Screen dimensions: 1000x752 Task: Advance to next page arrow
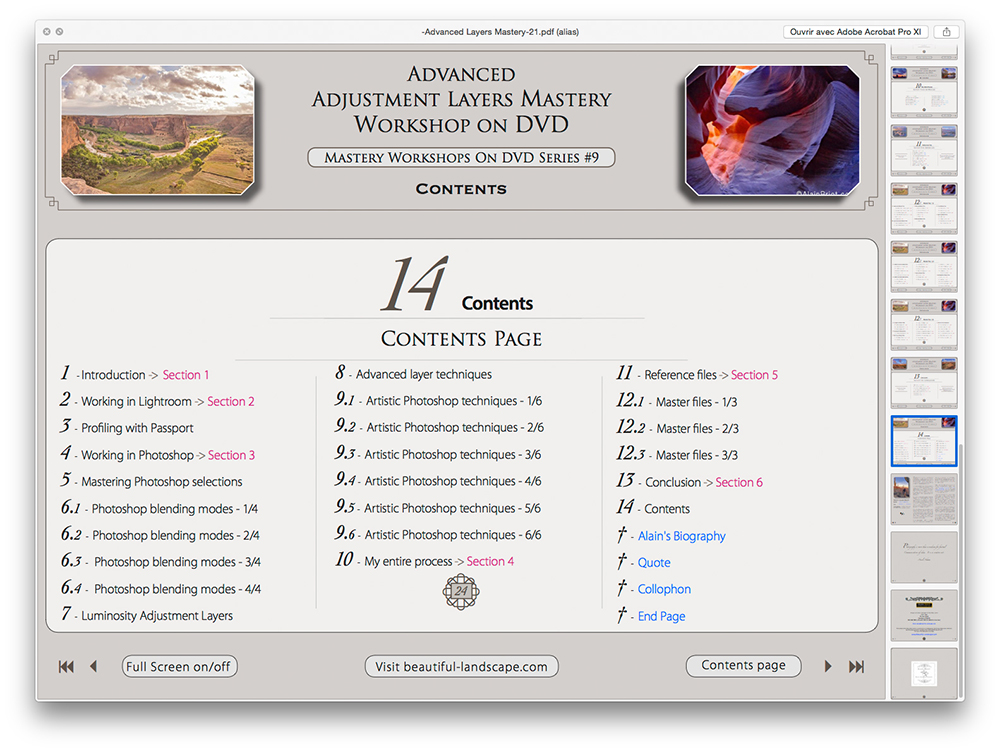(x=828, y=667)
